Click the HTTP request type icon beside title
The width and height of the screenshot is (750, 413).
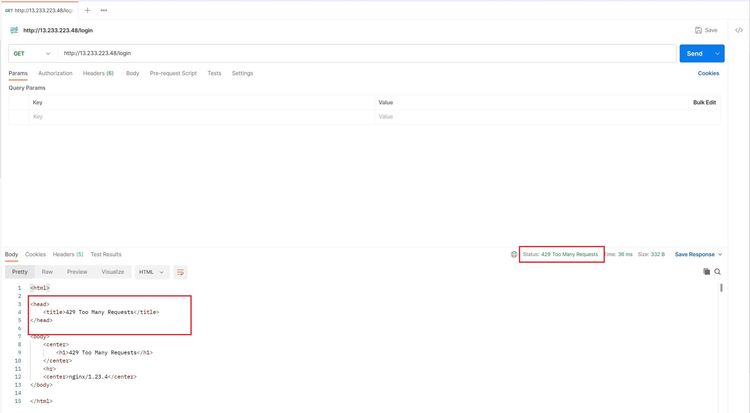pyautogui.click(x=14, y=30)
